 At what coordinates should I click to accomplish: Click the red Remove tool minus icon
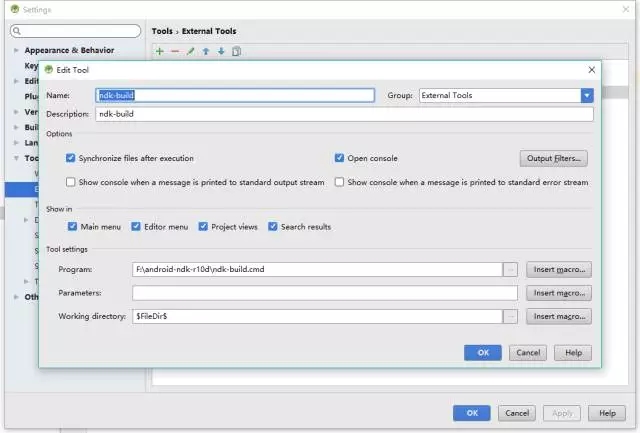click(x=175, y=51)
